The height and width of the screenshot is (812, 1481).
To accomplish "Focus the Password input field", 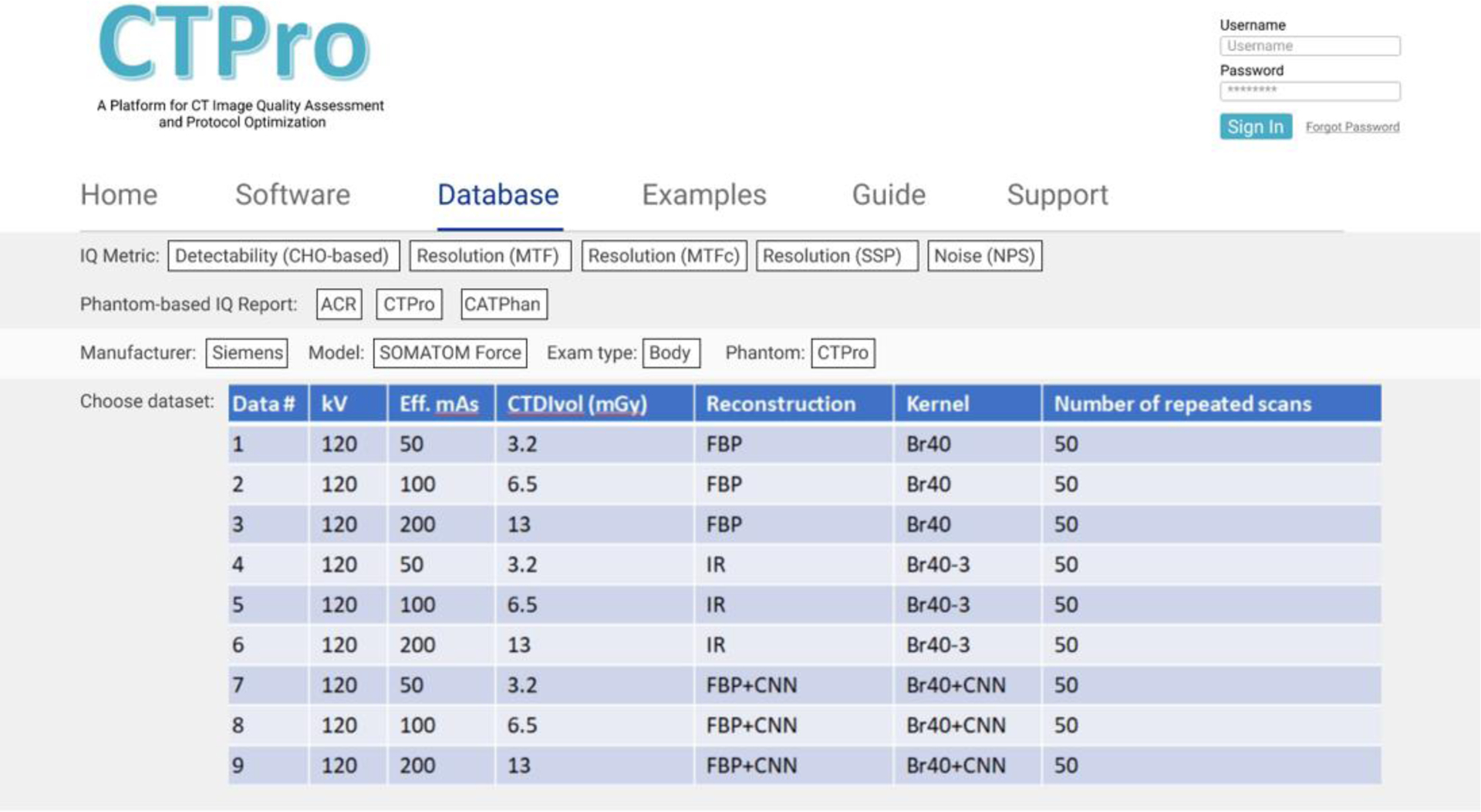I will (x=1310, y=91).
